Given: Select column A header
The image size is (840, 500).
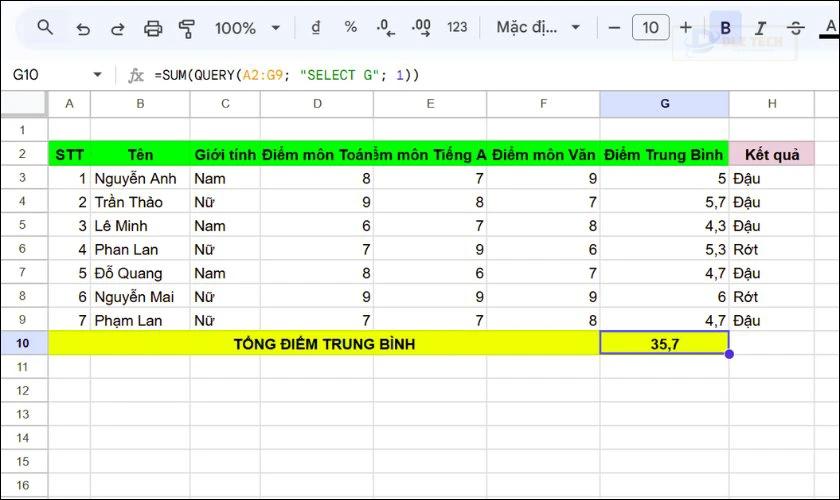Looking at the screenshot, I should 69,103.
